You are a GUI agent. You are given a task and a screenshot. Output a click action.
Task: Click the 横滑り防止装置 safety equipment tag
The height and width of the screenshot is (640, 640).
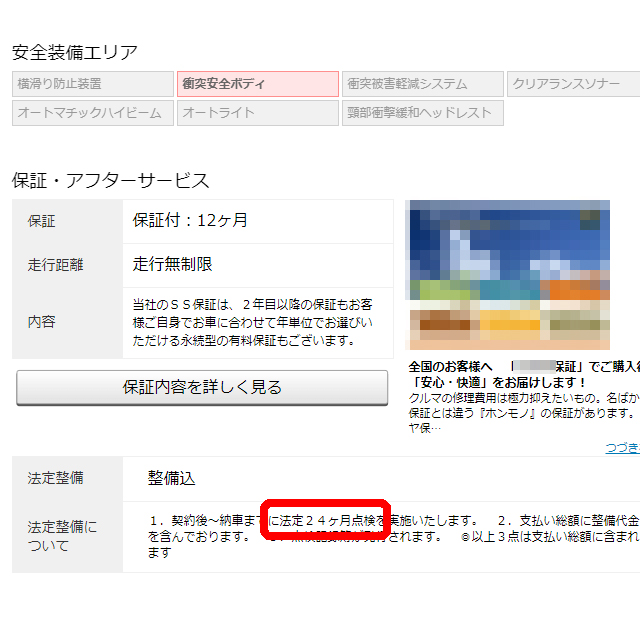[93, 84]
